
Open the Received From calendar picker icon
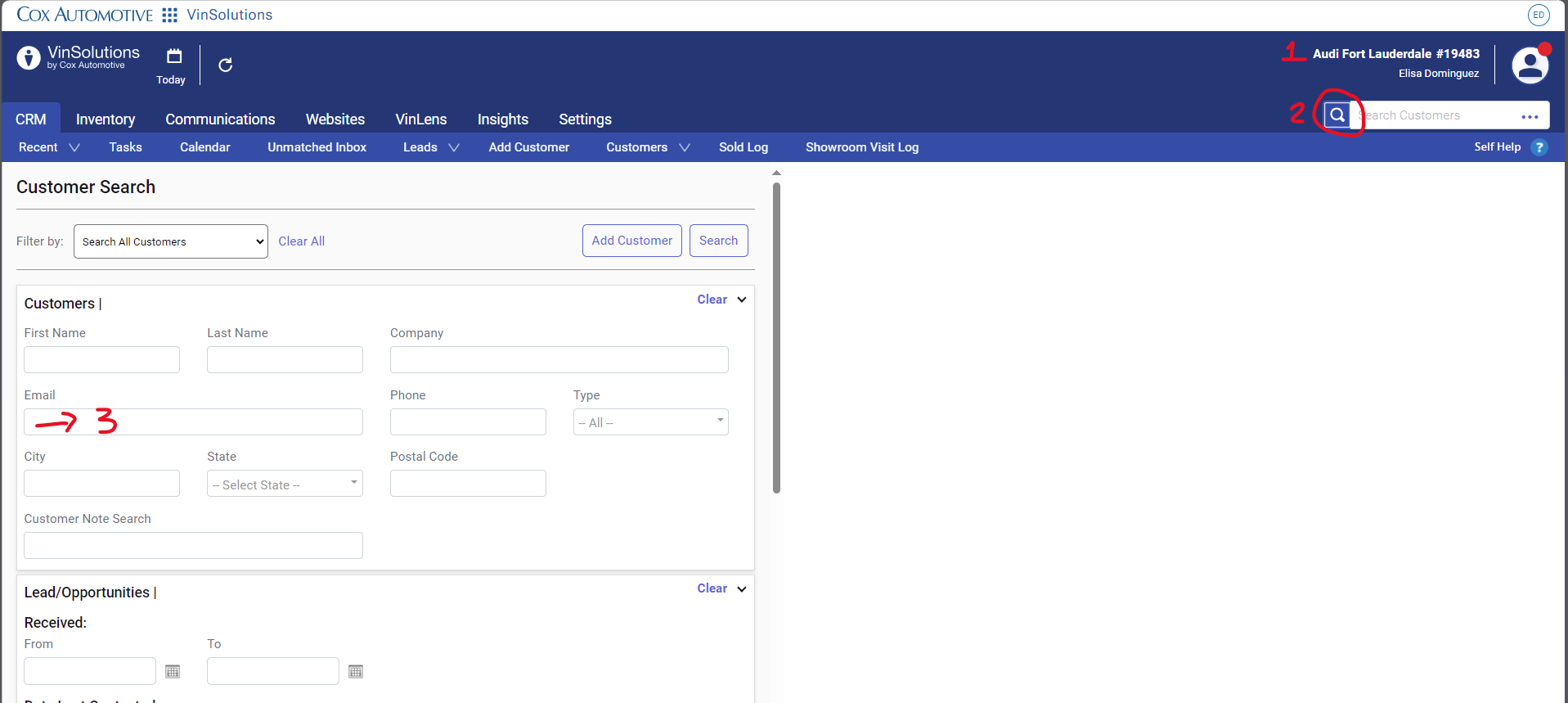click(x=173, y=671)
